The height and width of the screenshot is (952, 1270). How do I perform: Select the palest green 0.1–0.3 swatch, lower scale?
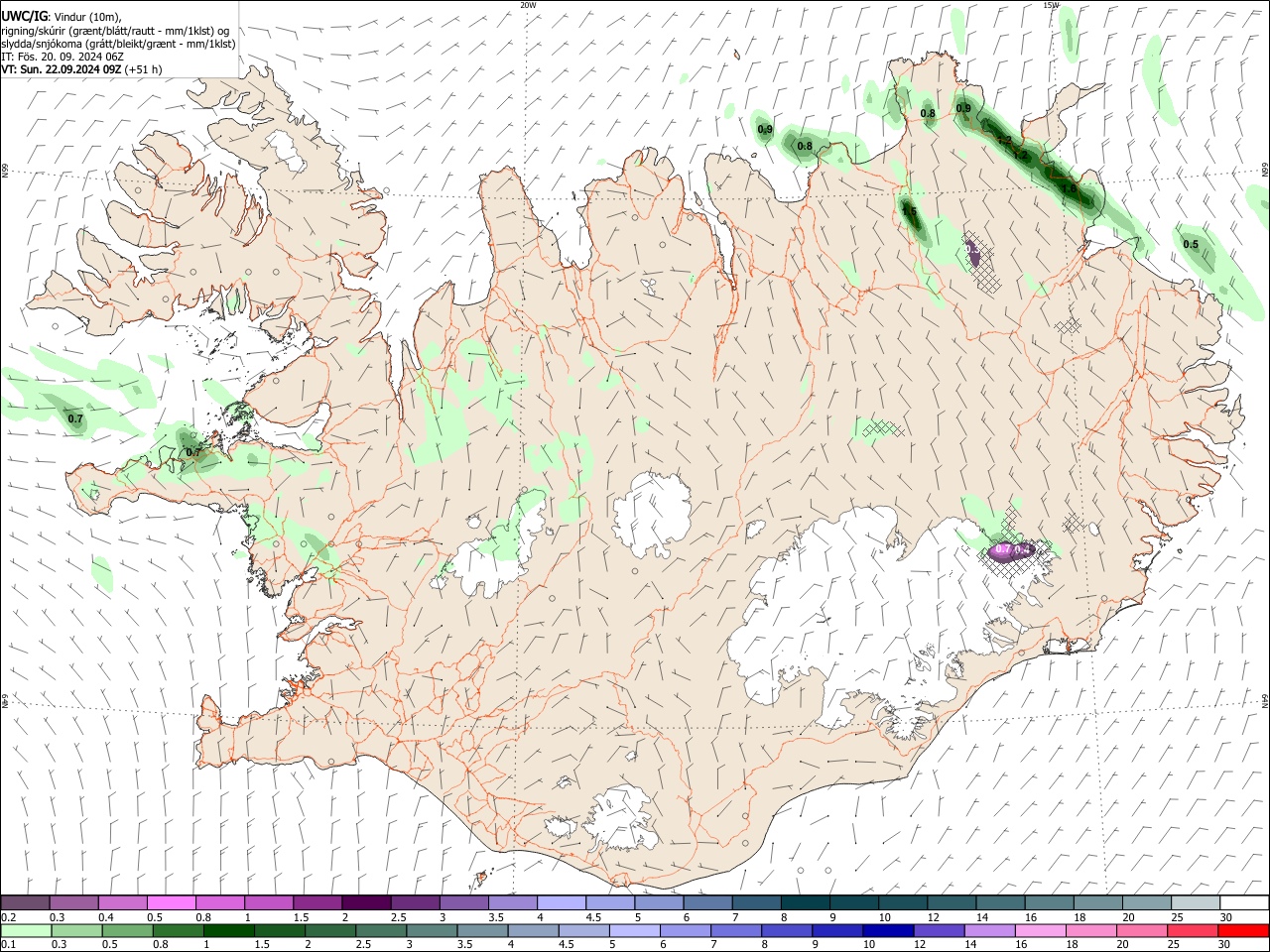[x=26, y=931]
